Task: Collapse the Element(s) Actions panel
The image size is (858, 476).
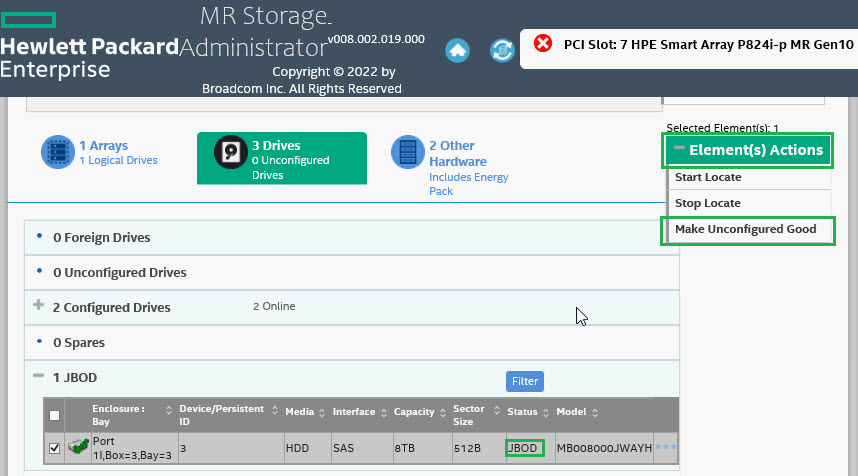Action: pyautogui.click(x=680, y=150)
